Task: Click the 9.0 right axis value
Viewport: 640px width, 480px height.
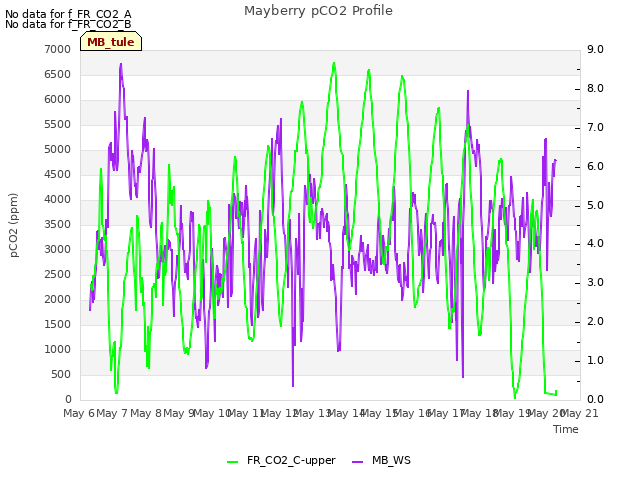Action: point(595,49)
